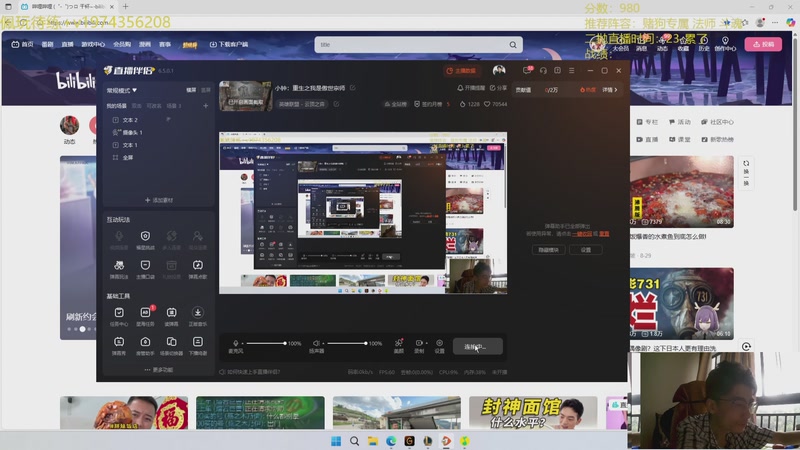Mute the microphone icon

(235, 343)
